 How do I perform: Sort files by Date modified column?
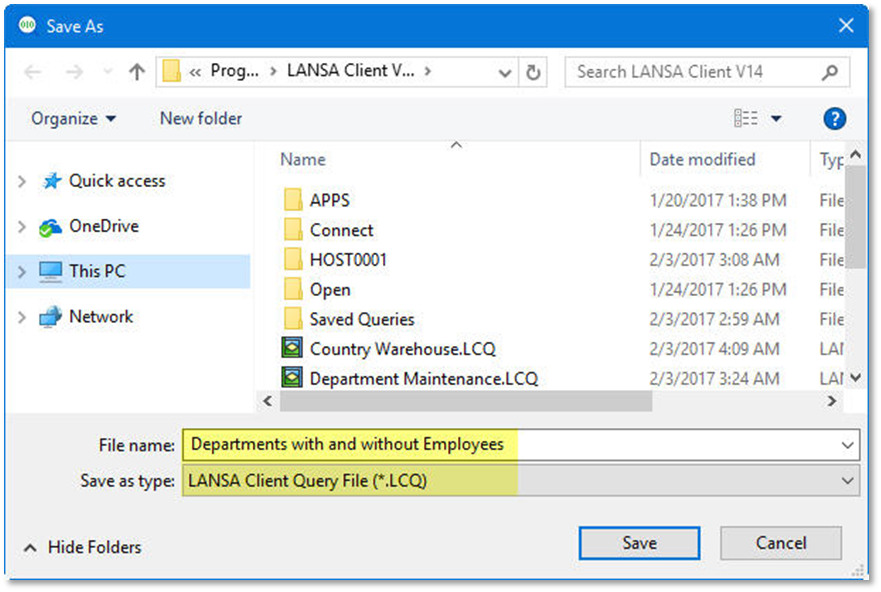point(702,159)
